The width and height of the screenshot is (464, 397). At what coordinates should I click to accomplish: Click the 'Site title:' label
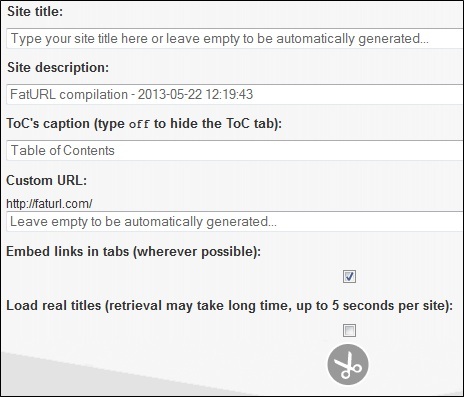pyautogui.click(x=35, y=12)
